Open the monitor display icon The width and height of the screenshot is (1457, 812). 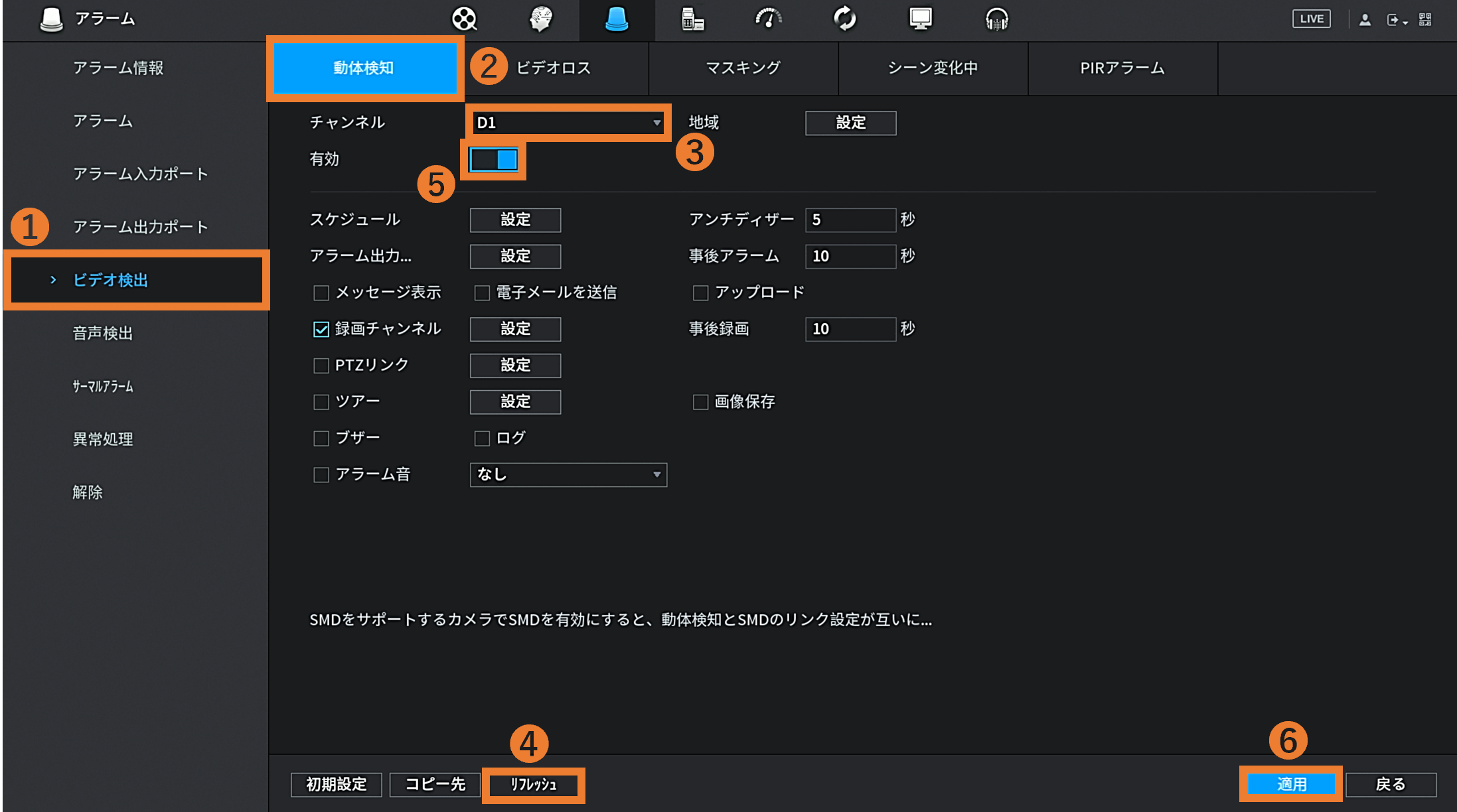point(921,19)
